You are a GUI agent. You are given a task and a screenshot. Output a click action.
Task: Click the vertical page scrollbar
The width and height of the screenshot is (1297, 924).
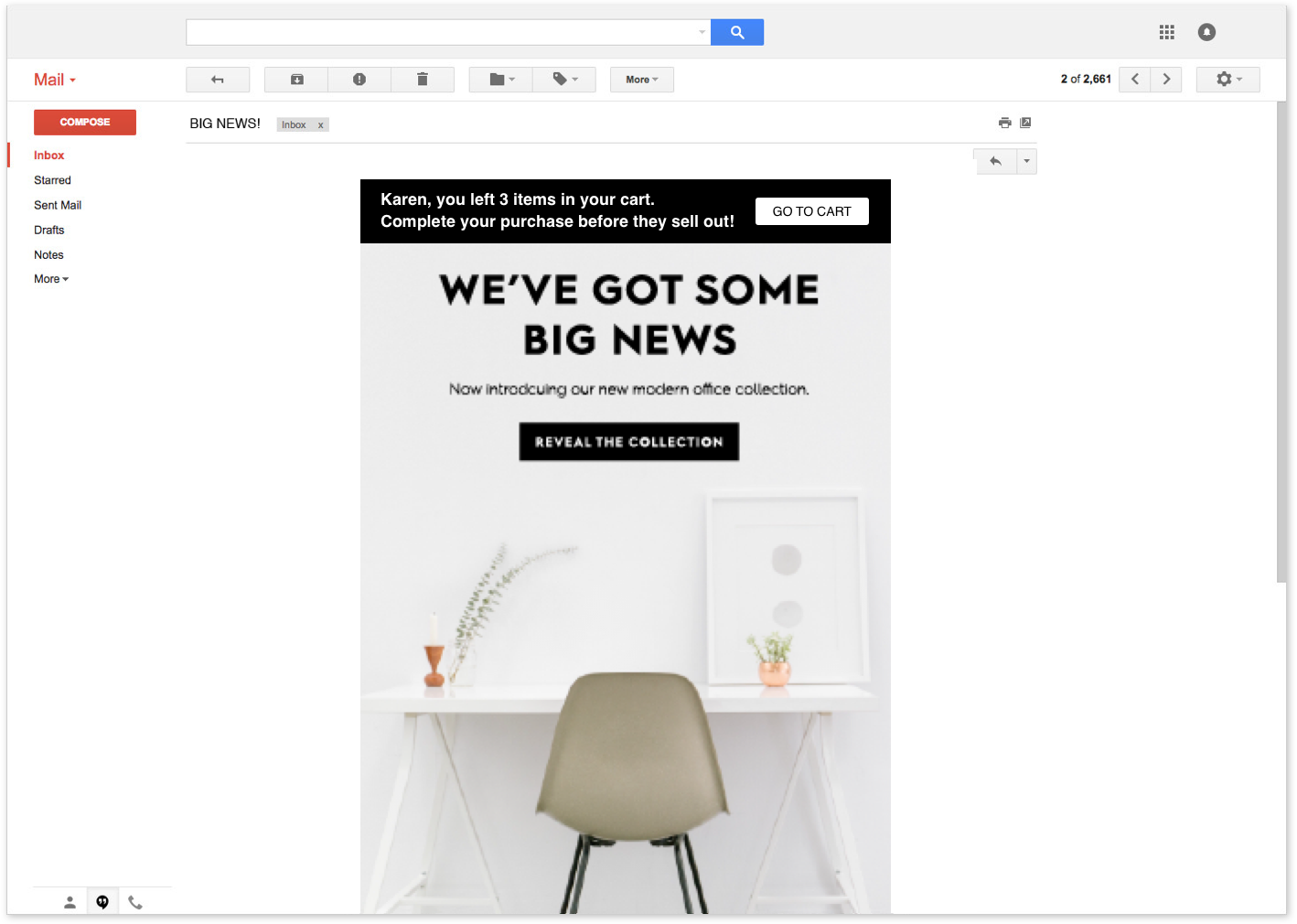1281,341
